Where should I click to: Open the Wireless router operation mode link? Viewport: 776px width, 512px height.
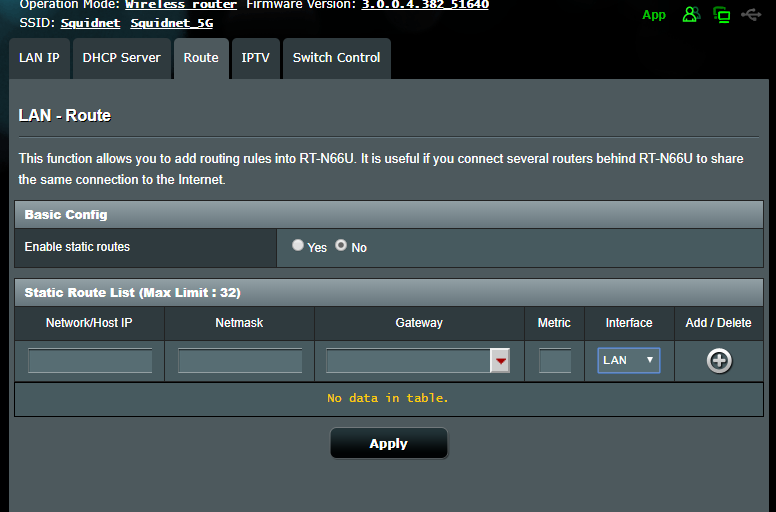pos(181,5)
